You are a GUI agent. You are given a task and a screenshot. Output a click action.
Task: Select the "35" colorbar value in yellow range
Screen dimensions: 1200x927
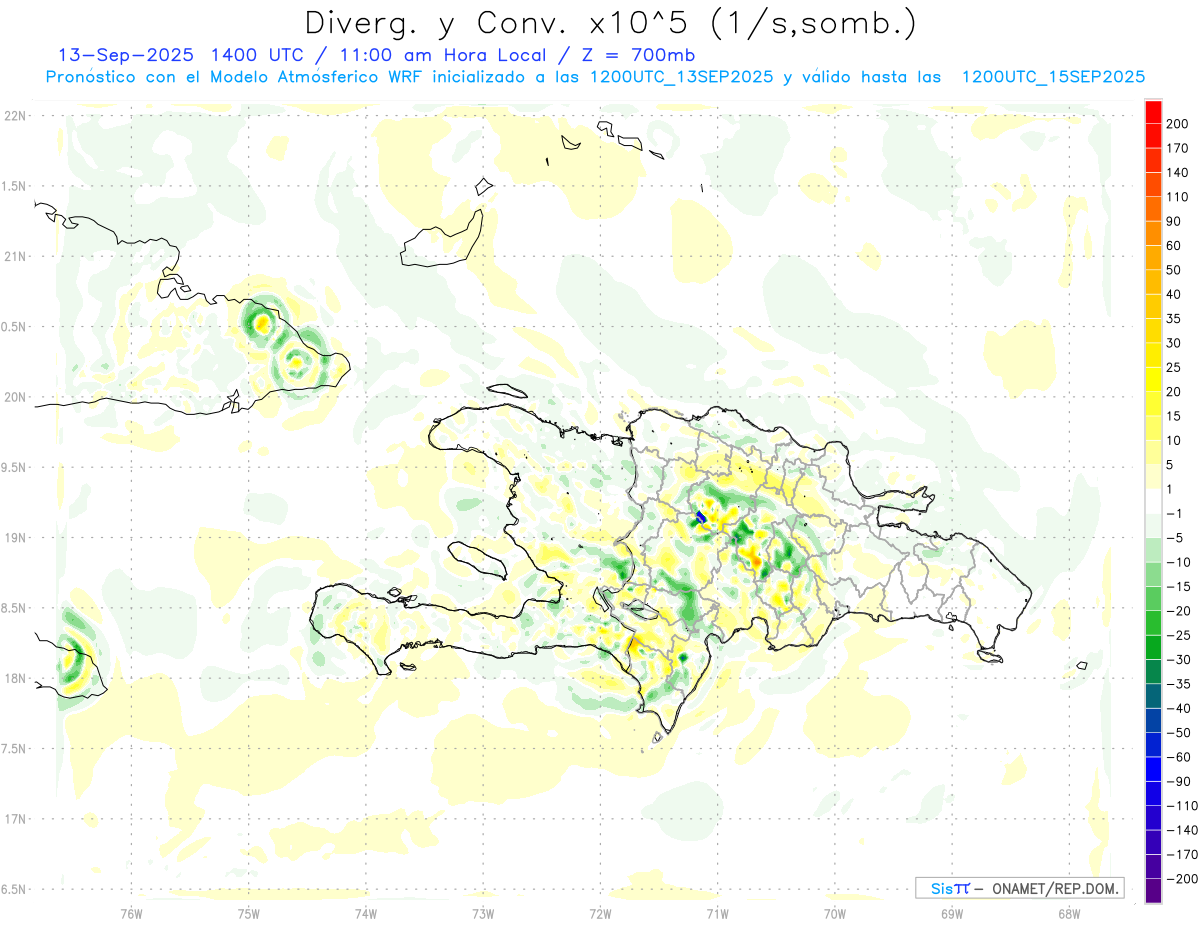(1174, 318)
